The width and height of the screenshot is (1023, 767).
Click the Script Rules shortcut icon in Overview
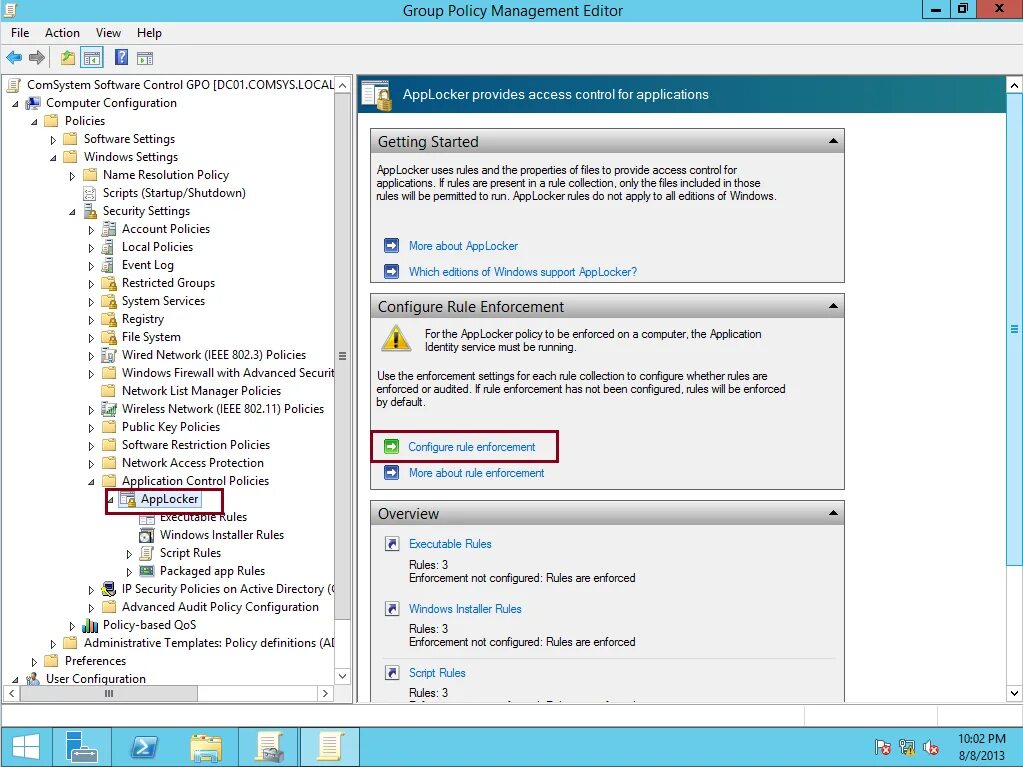click(x=391, y=673)
